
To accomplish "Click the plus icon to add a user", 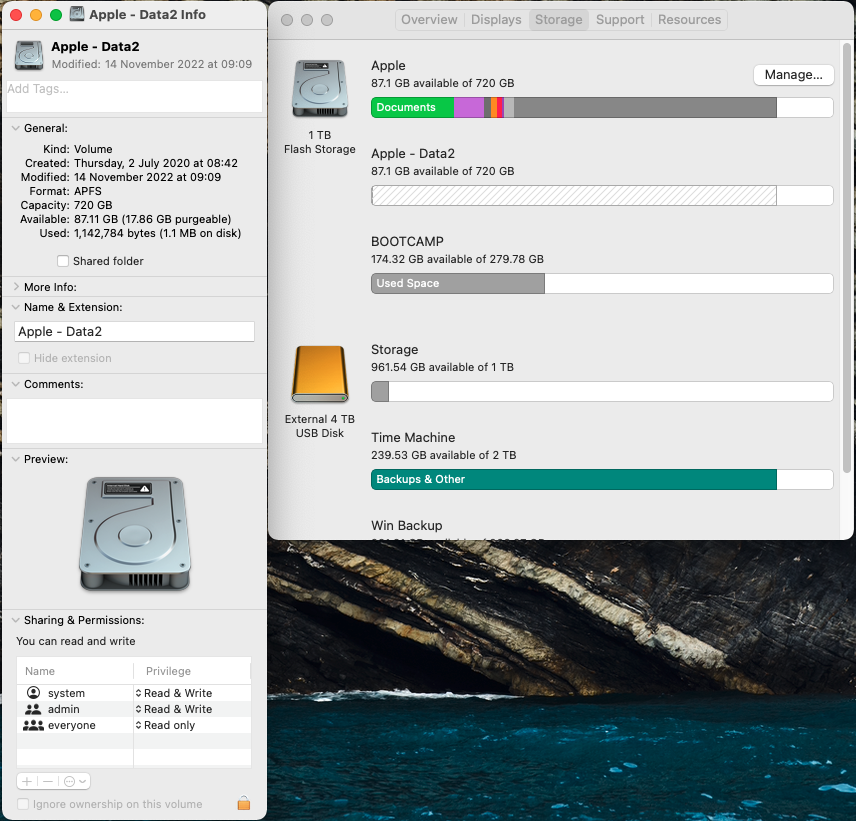I will pyautogui.click(x=27, y=781).
